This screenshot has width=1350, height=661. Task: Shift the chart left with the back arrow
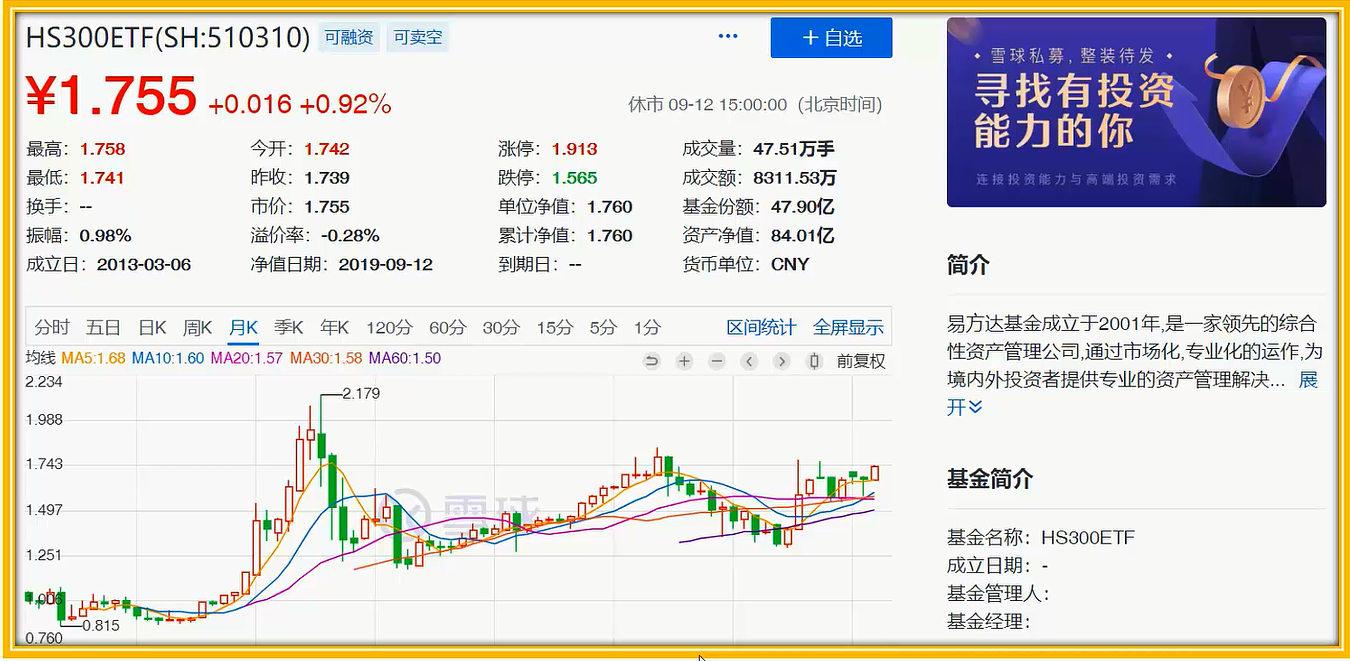[749, 361]
